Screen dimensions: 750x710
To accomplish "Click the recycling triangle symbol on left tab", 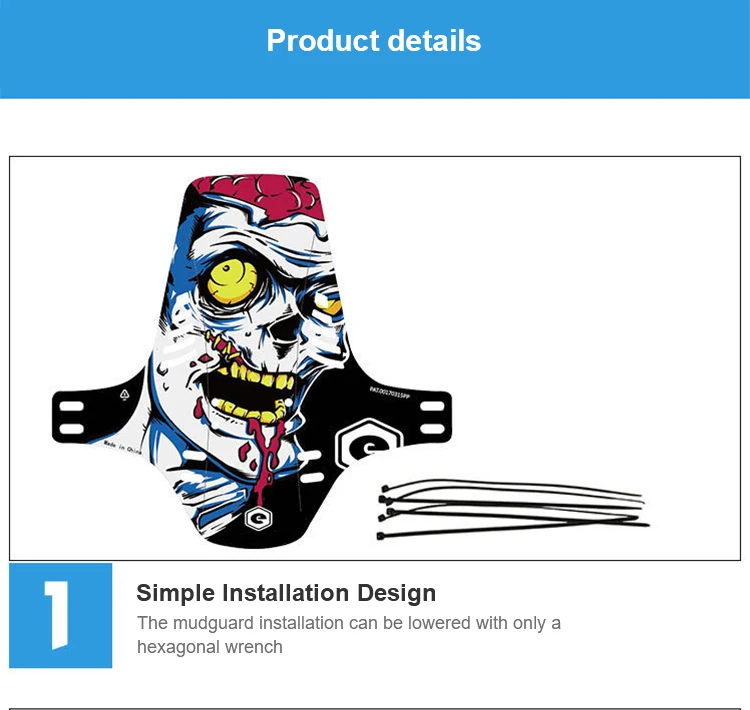I will pyautogui.click(x=124, y=395).
